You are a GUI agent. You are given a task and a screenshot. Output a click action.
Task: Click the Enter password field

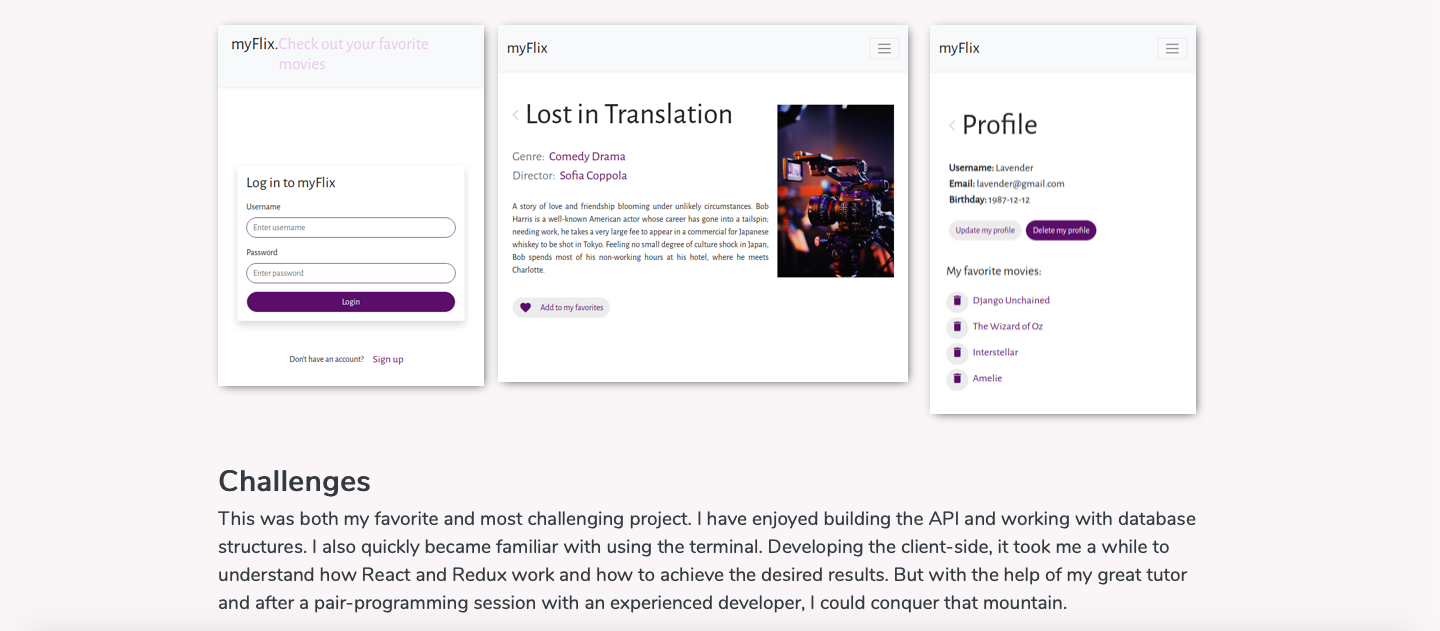351,273
